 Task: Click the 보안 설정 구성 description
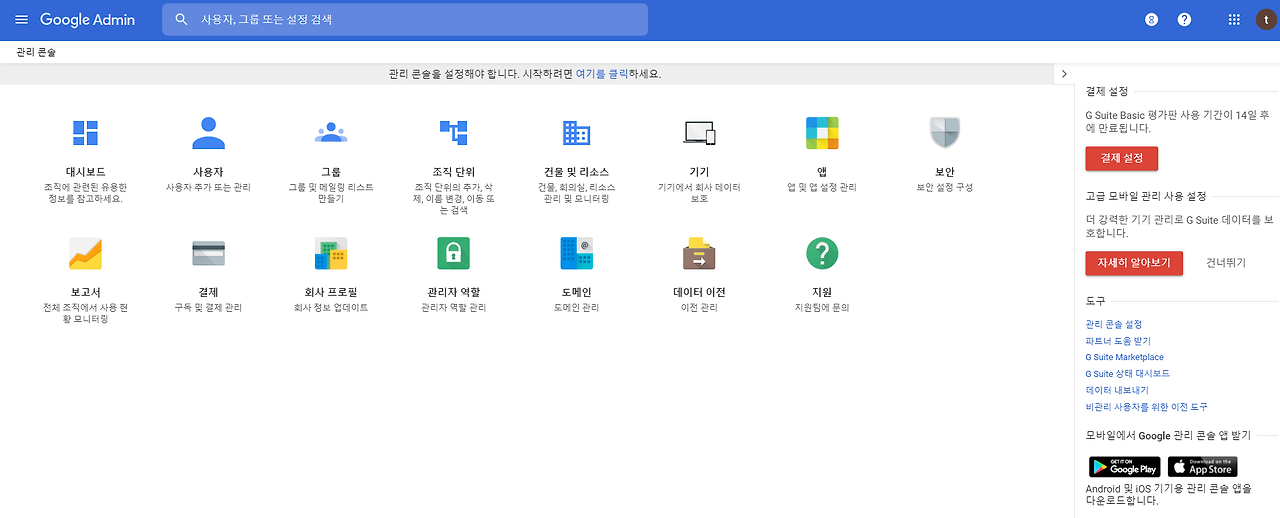945,187
